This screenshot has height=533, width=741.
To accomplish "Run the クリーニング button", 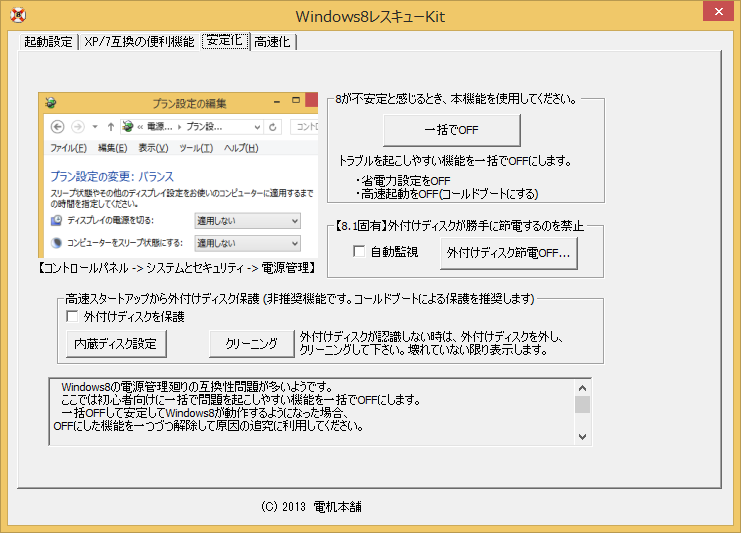I will click(251, 343).
